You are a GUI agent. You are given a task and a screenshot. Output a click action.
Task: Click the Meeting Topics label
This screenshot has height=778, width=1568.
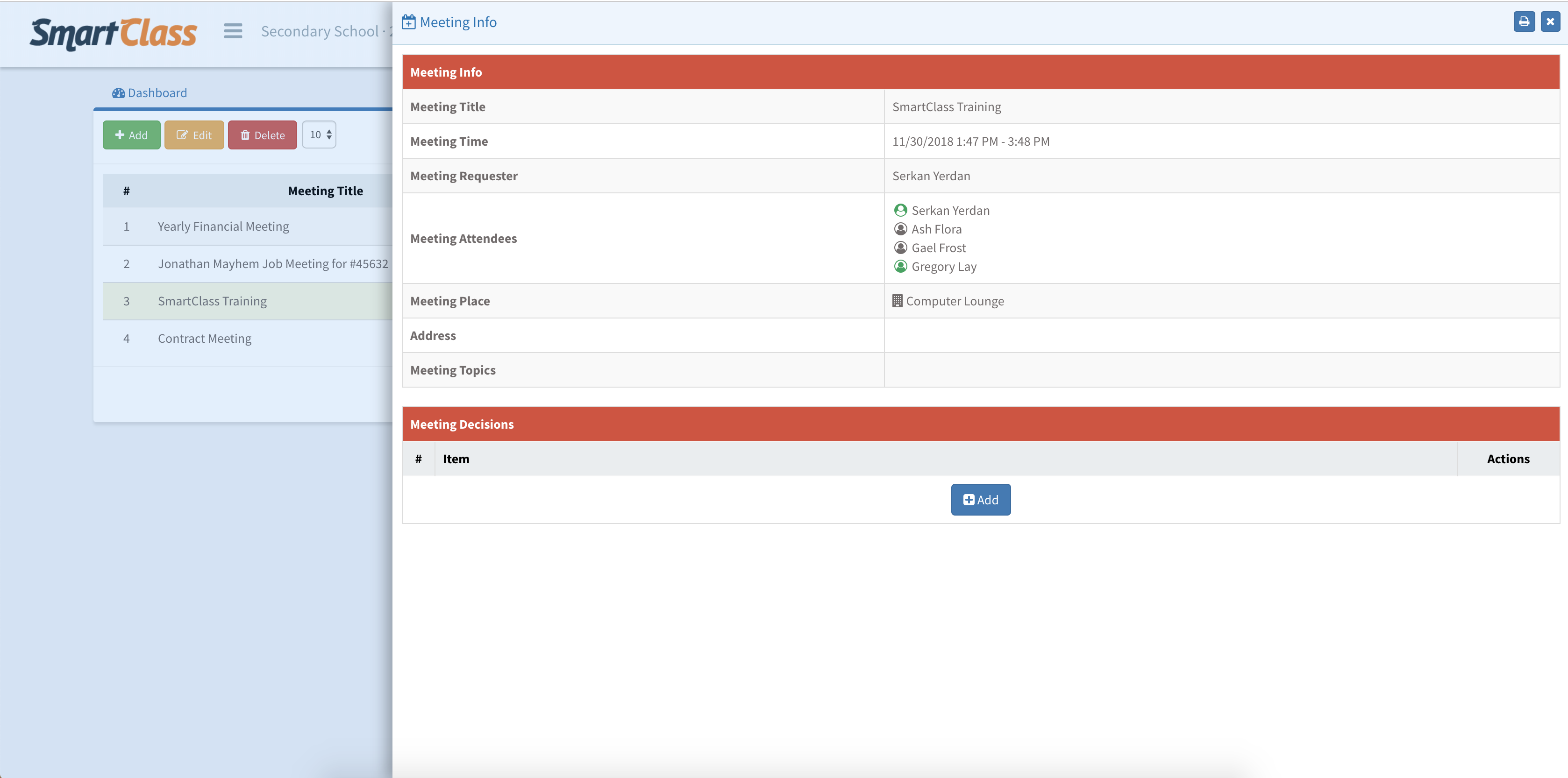tap(453, 370)
